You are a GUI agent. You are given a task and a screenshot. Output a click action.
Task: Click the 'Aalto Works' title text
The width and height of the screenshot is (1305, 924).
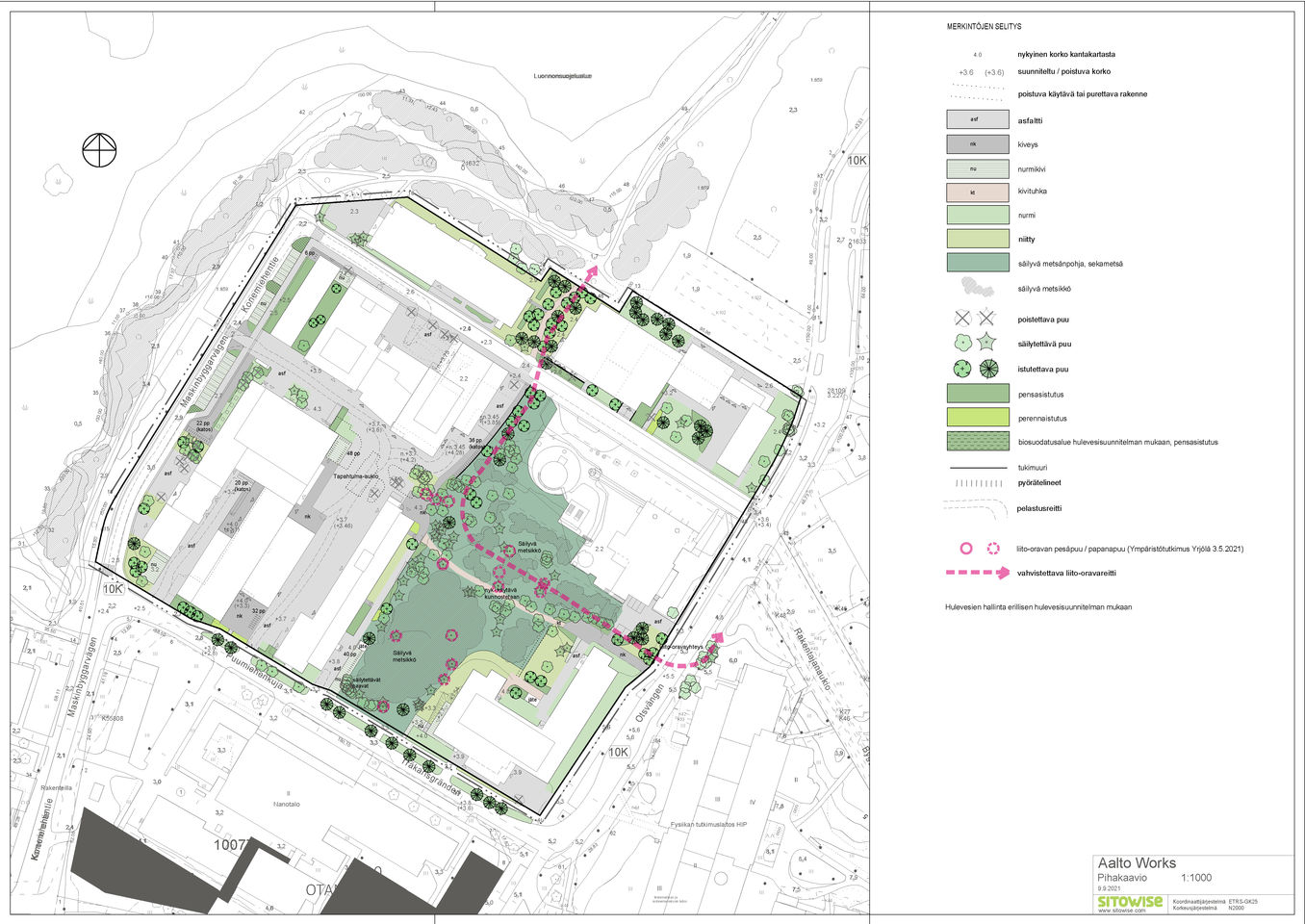click(x=1137, y=863)
